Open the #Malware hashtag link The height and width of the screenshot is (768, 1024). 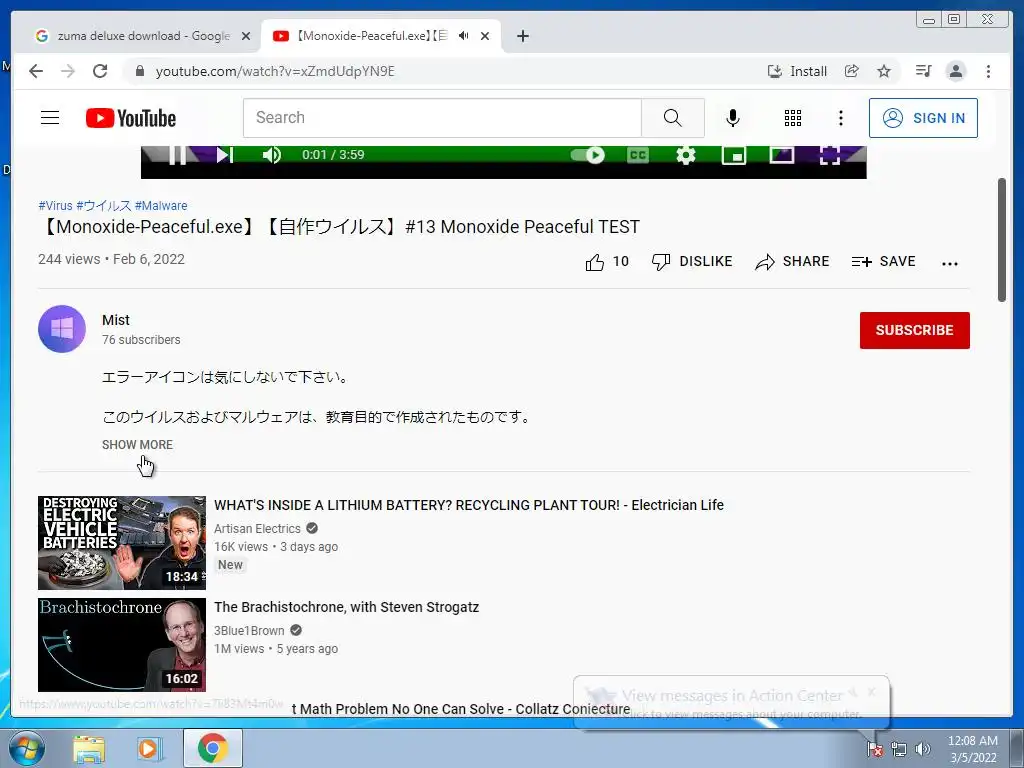tap(161, 206)
